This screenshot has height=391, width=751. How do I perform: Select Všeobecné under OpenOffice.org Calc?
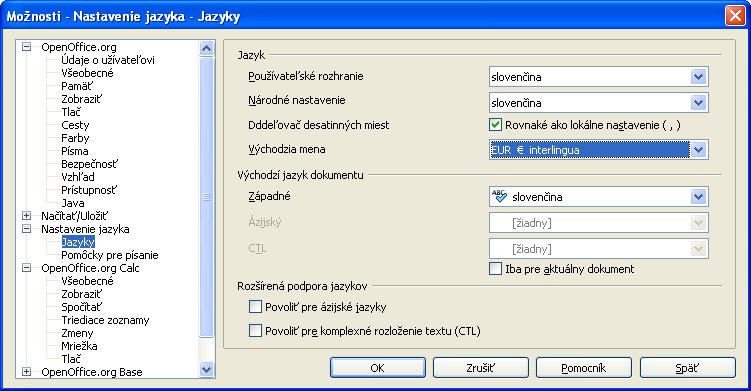pyautogui.click(x=87, y=281)
